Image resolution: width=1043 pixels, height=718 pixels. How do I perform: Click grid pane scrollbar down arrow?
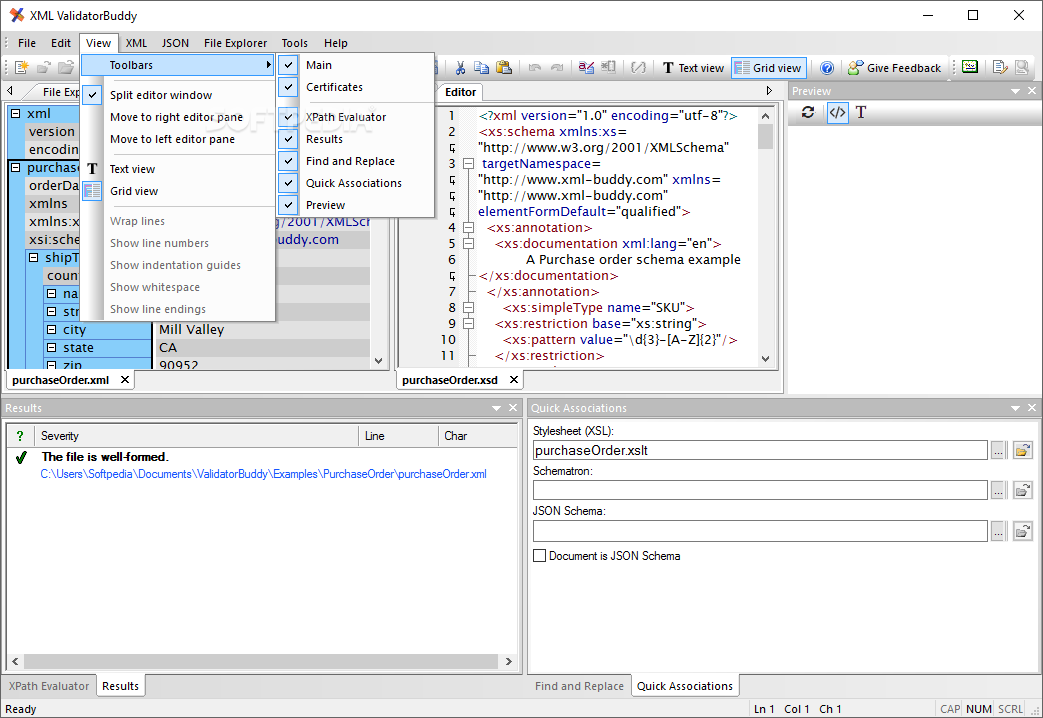[378, 361]
